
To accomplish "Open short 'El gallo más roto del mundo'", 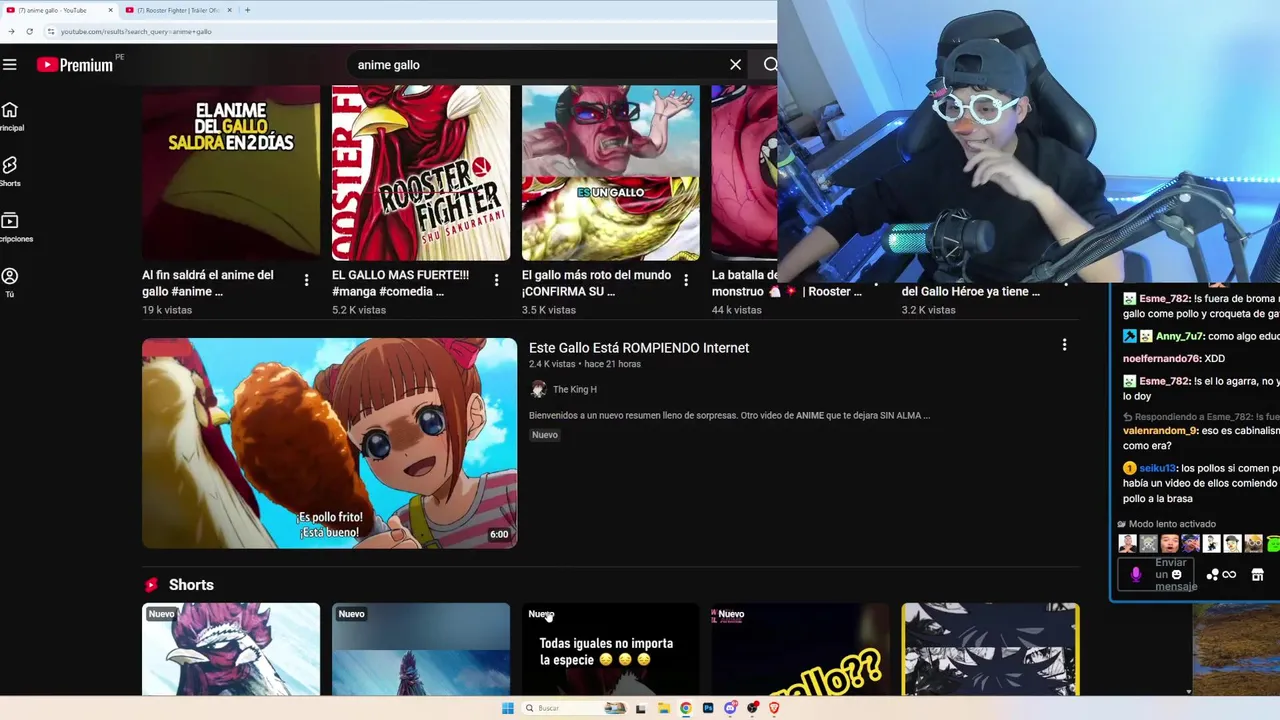I will pyautogui.click(x=596, y=283).
